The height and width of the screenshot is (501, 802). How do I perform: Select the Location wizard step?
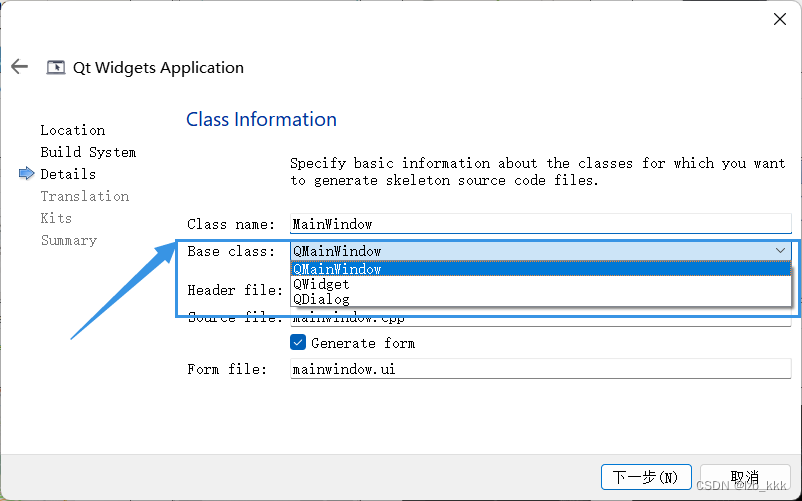pos(73,130)
